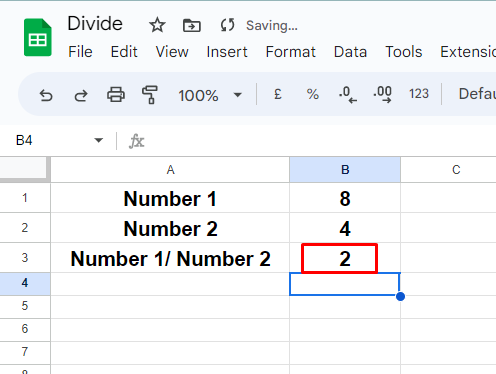Image resolution: width=496 pixels, height=374 pixels.
Task: Open the Insert menu
Action: (227, 52)
